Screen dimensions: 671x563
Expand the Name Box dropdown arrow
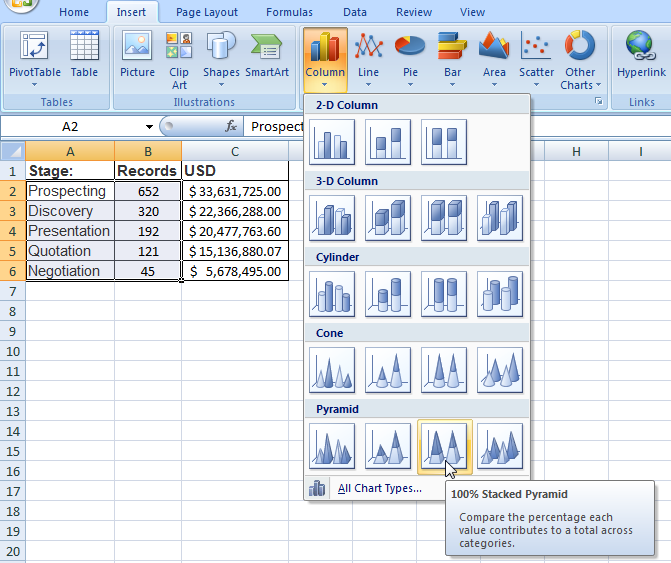pos(149,127)
